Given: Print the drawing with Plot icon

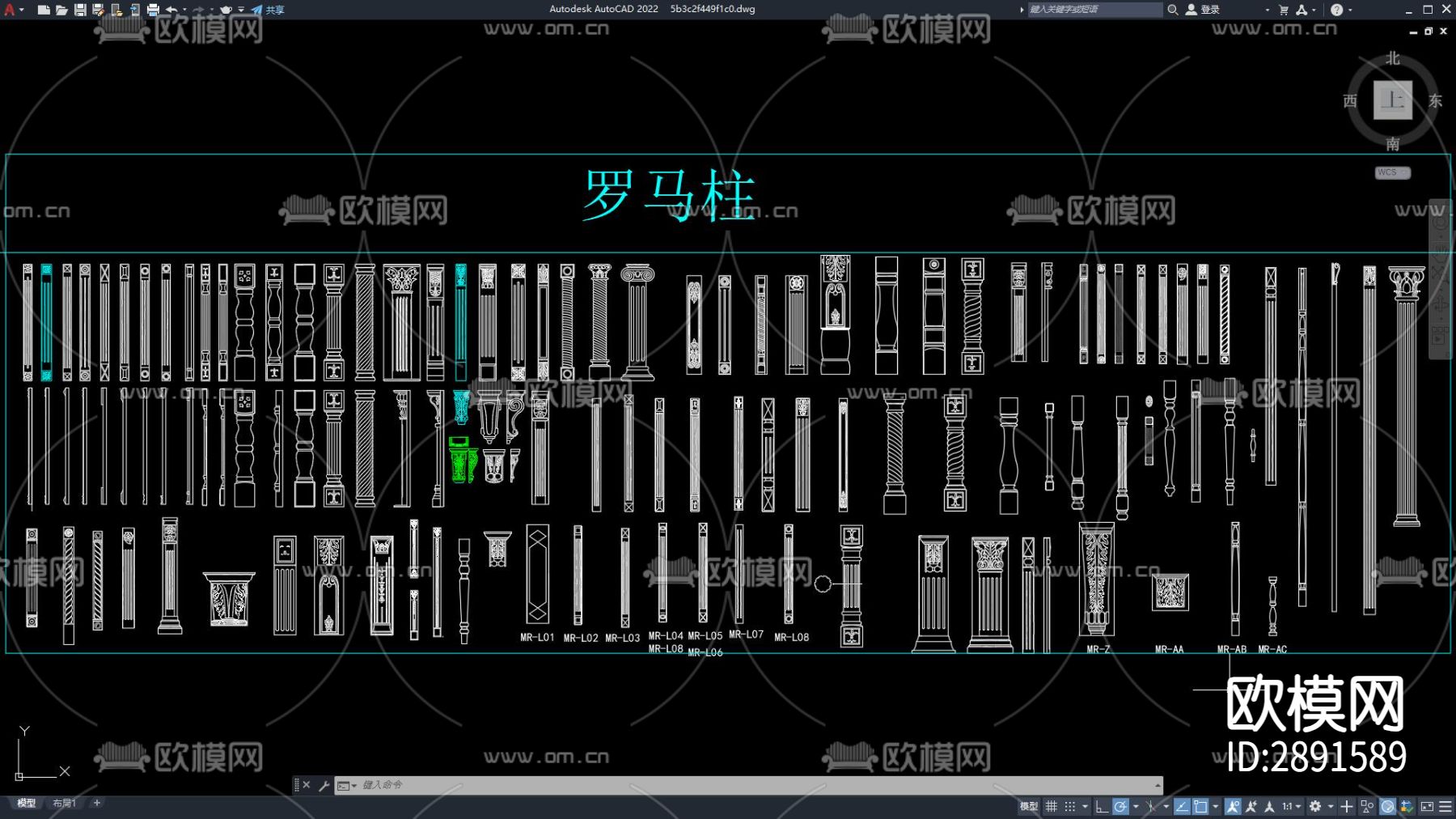Looking at the screenshot, I should (153, 10).
